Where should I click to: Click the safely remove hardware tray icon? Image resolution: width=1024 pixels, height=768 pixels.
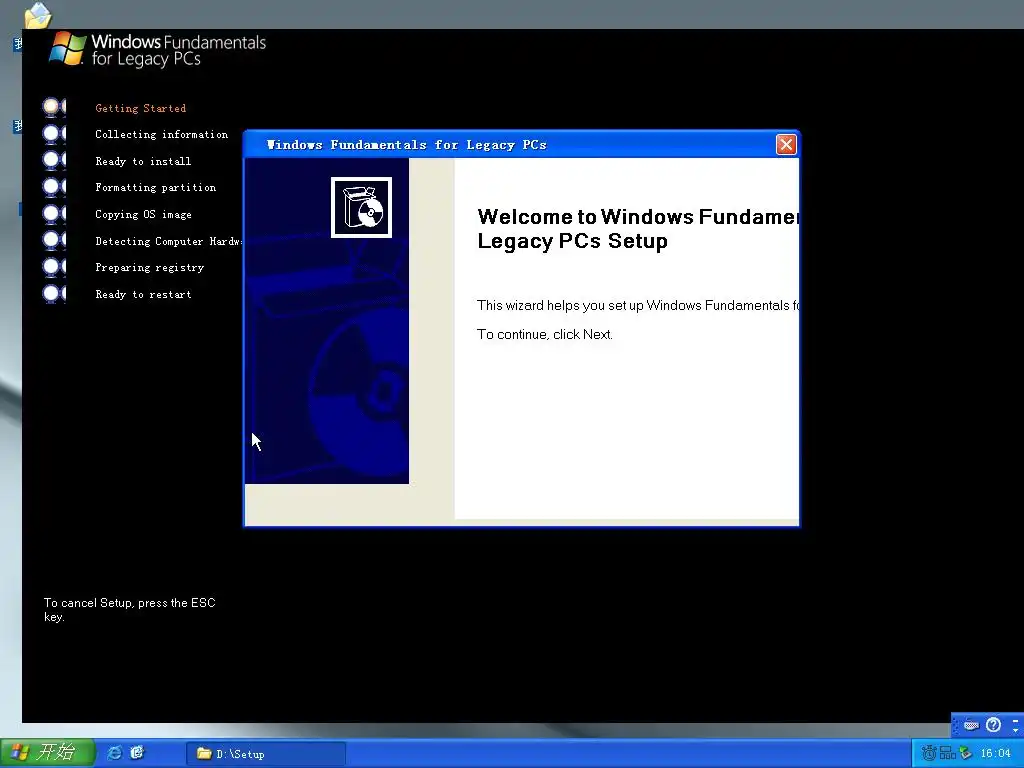[965, 753]
